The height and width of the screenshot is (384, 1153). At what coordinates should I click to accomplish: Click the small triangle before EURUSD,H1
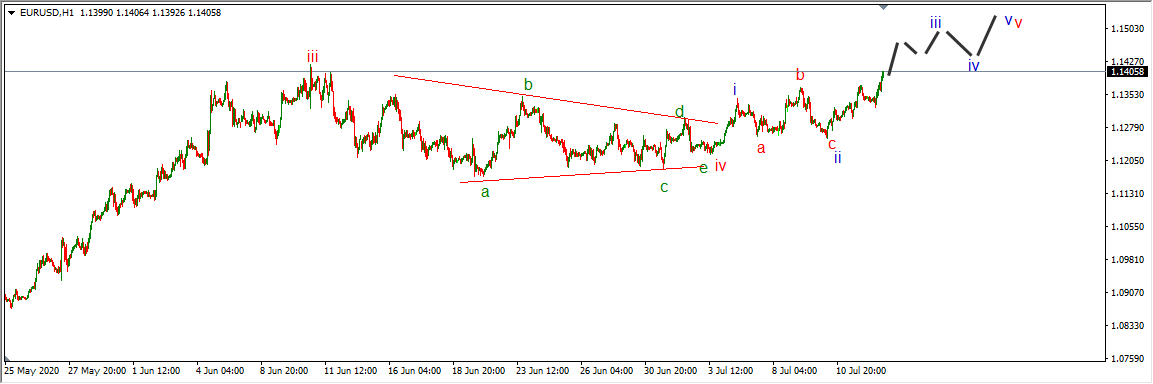[11, 13]
